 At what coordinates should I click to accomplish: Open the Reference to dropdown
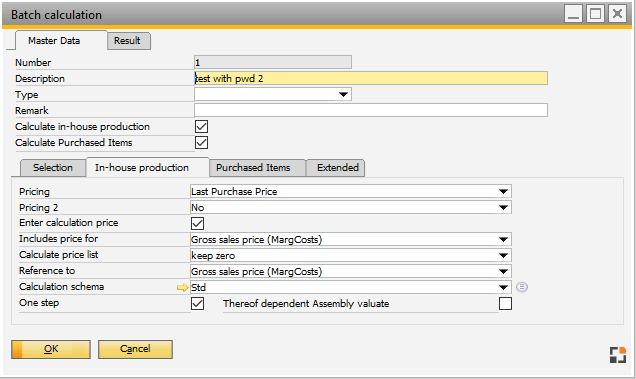pos(503,271)
